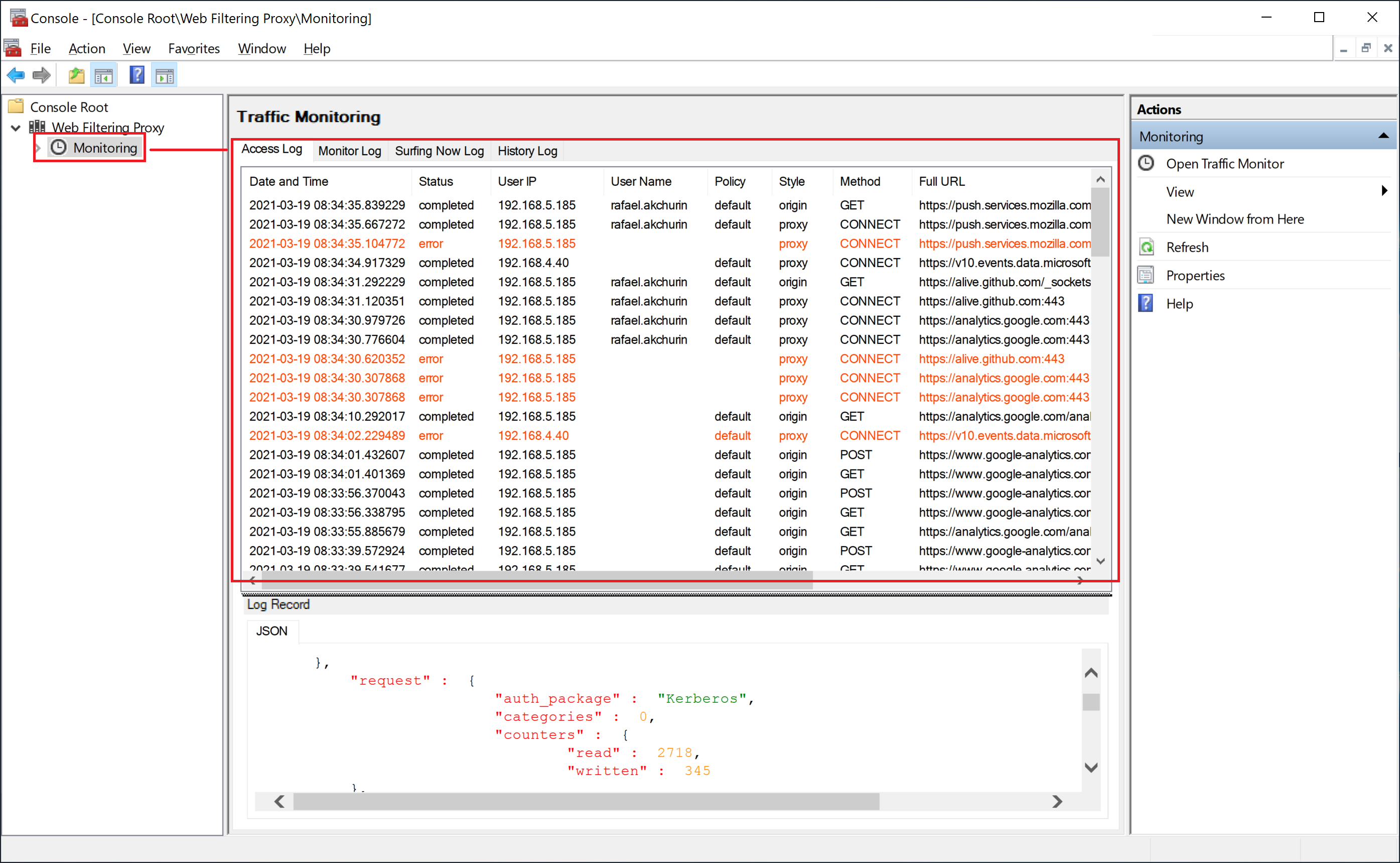The width and height of the screenshot is (1400, 863).
Task: Click the Up one level folder icon
Action: (x=76, y=75)
